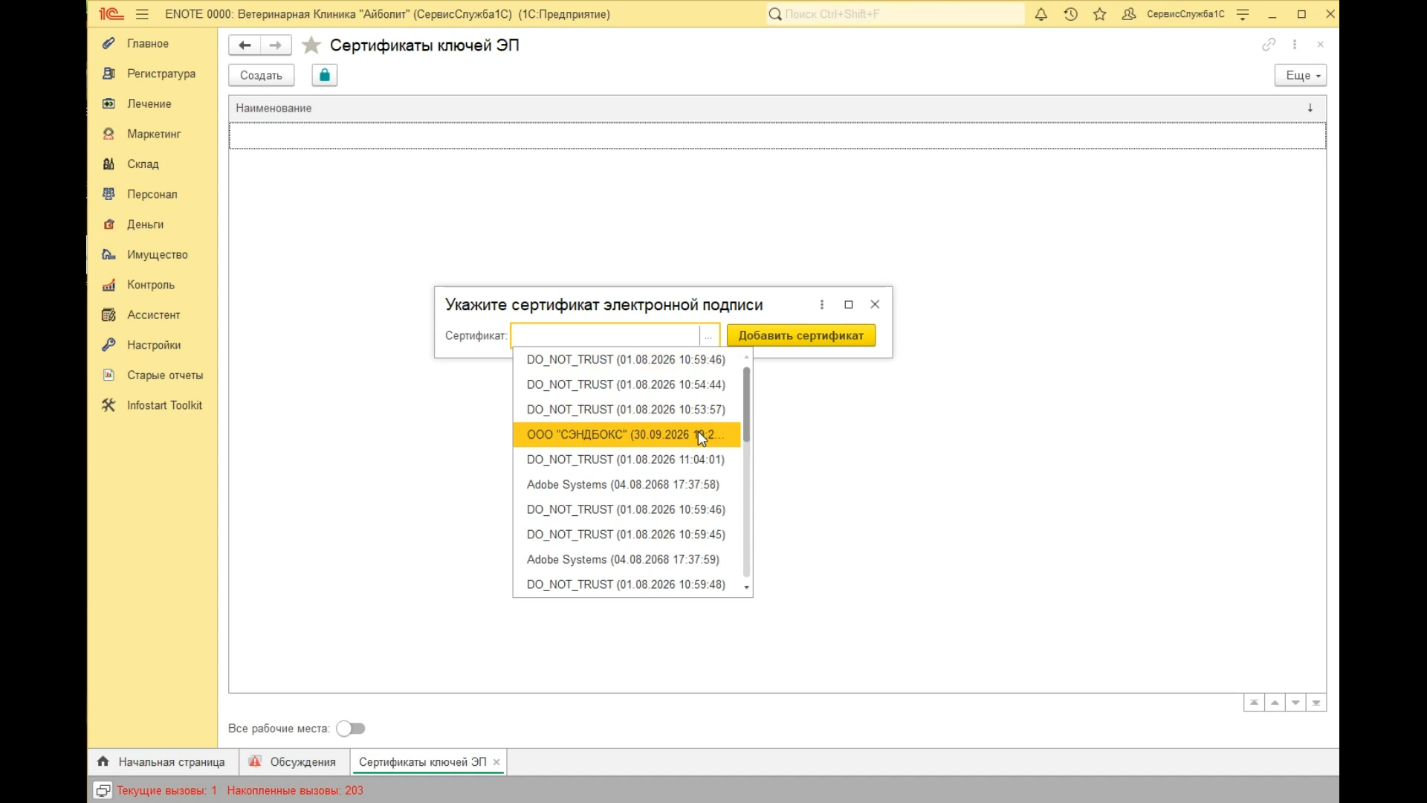Navigate back with left arrow

pyautogui.click(x=245, y=45)
